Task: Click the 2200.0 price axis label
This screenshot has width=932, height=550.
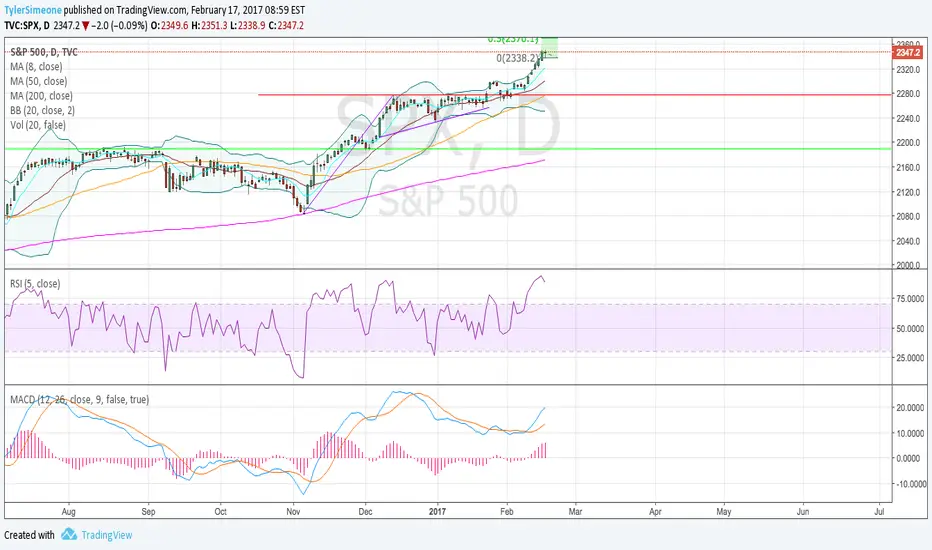Action: [908, 143]
